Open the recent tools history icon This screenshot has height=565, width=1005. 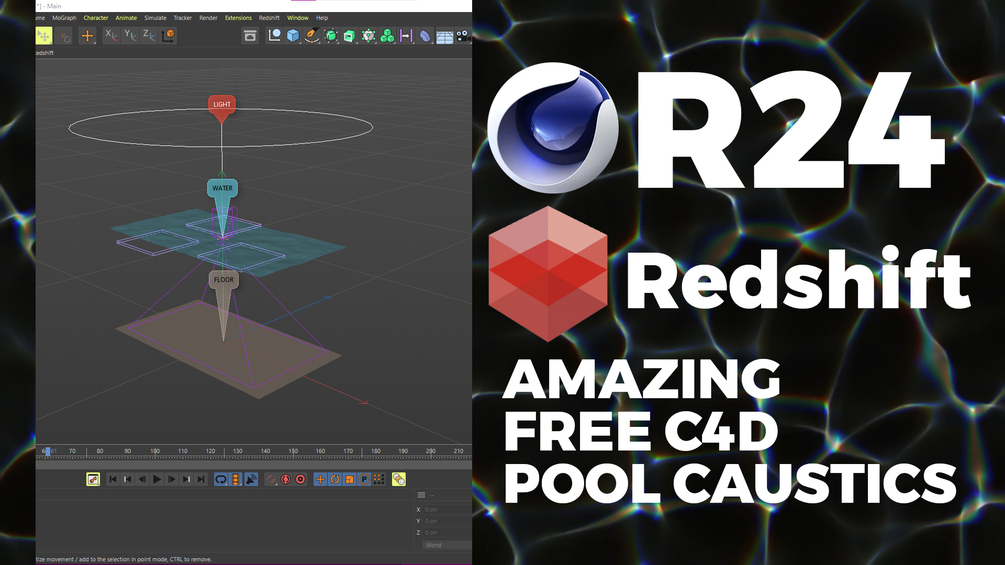tap(63, 35)
